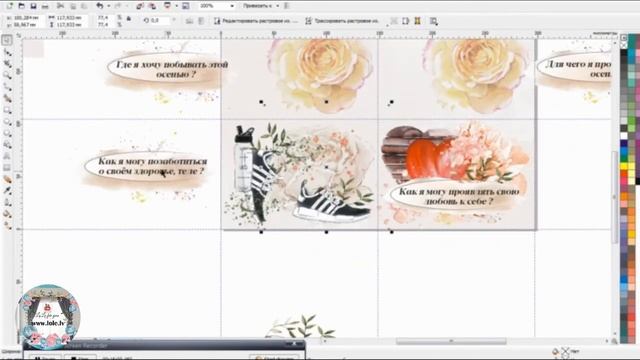Select the heart and flowers card image
The height and width of the screenshot is (360, 640).
pos(456,175)
